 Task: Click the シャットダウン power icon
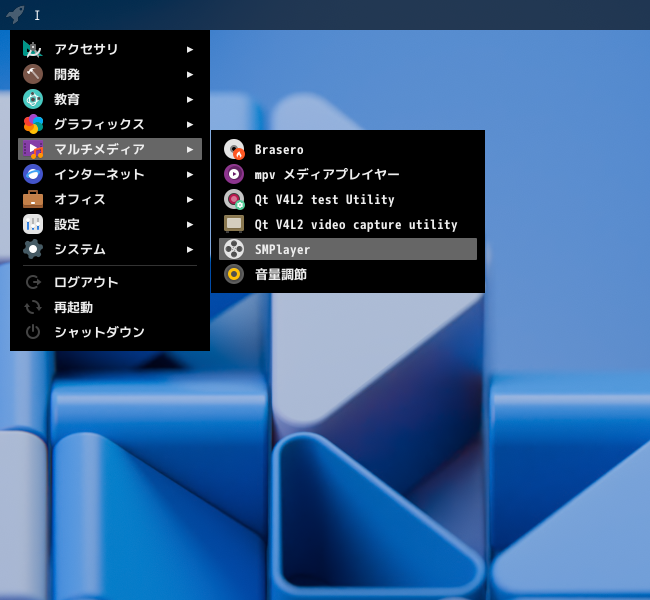(x=33, y=332)
